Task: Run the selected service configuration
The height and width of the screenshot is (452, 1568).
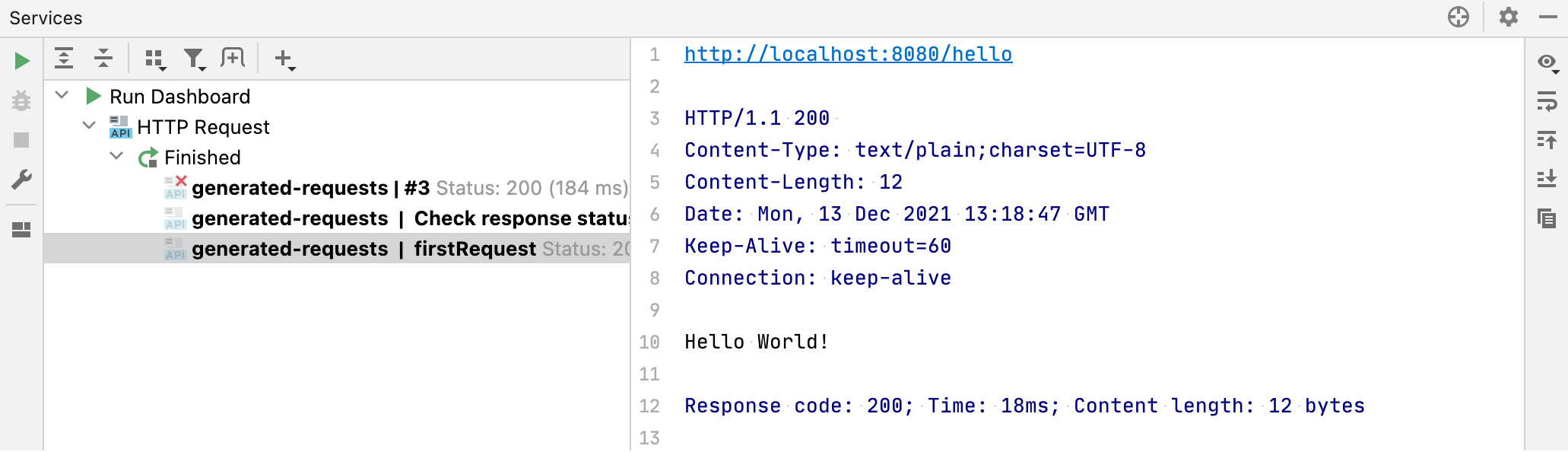Action: (x=21, y=61)
